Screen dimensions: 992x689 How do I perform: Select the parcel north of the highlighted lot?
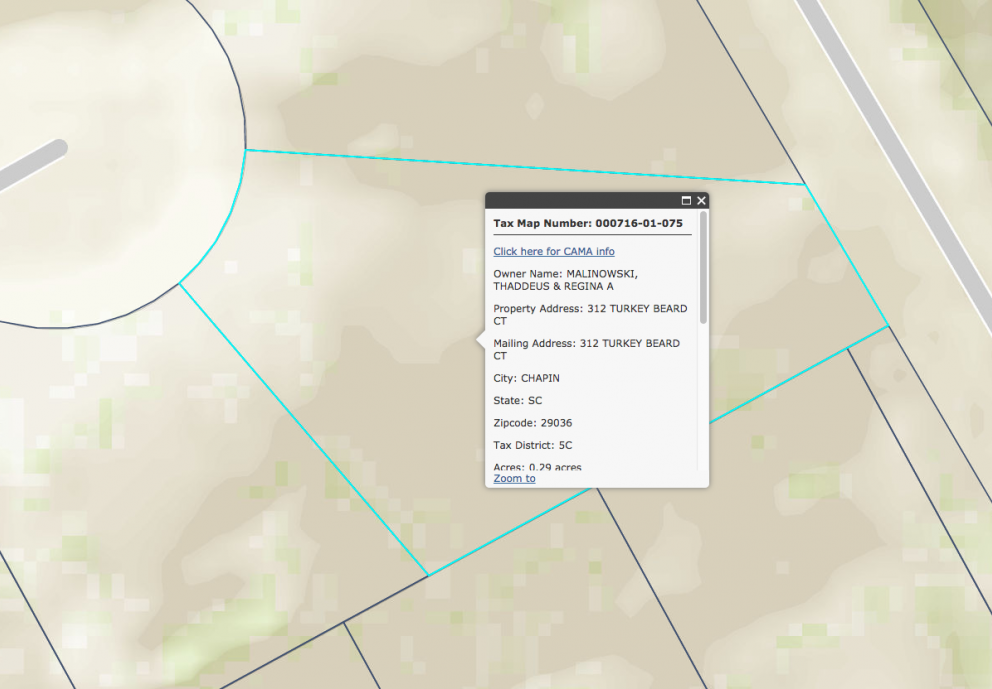tap(500, 90)
